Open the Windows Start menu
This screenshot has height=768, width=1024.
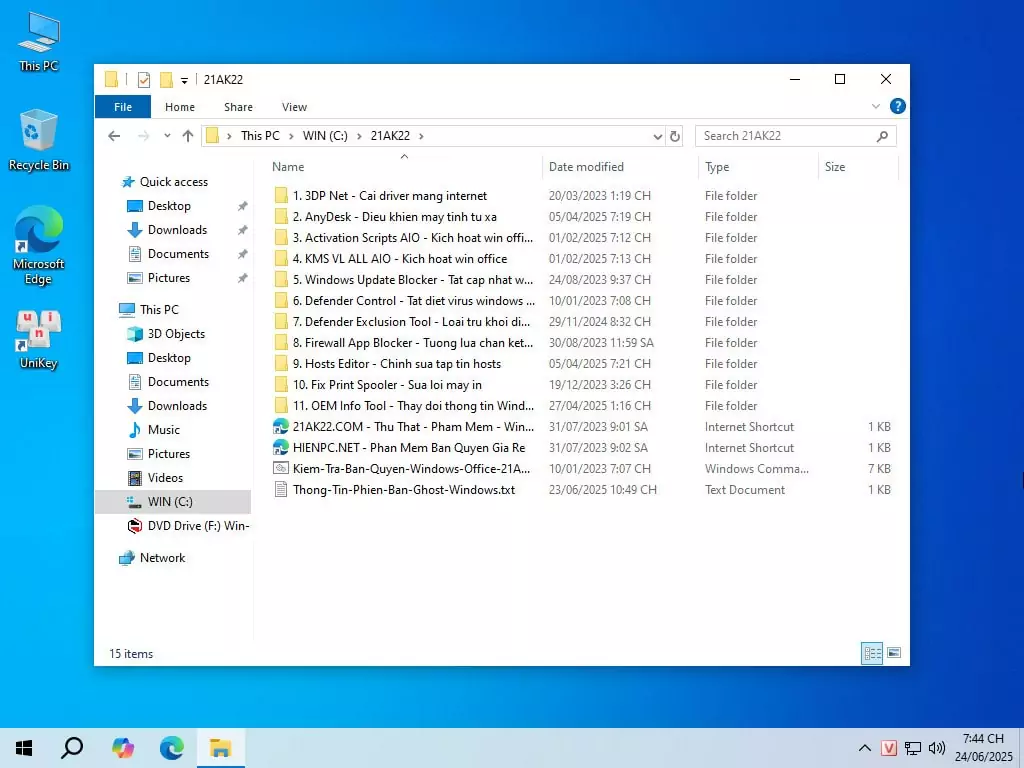(24, 748)
